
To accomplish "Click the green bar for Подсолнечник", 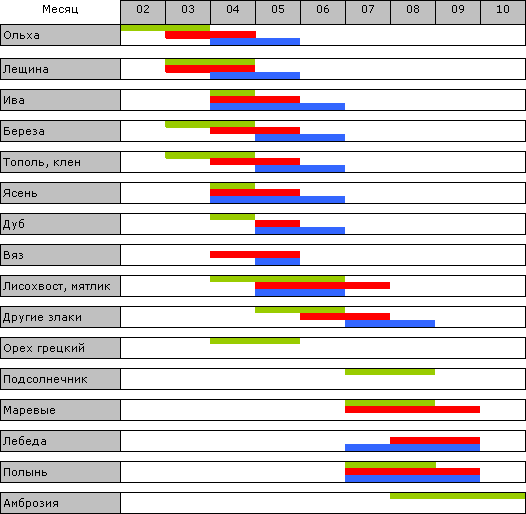I will coord(390,372).
